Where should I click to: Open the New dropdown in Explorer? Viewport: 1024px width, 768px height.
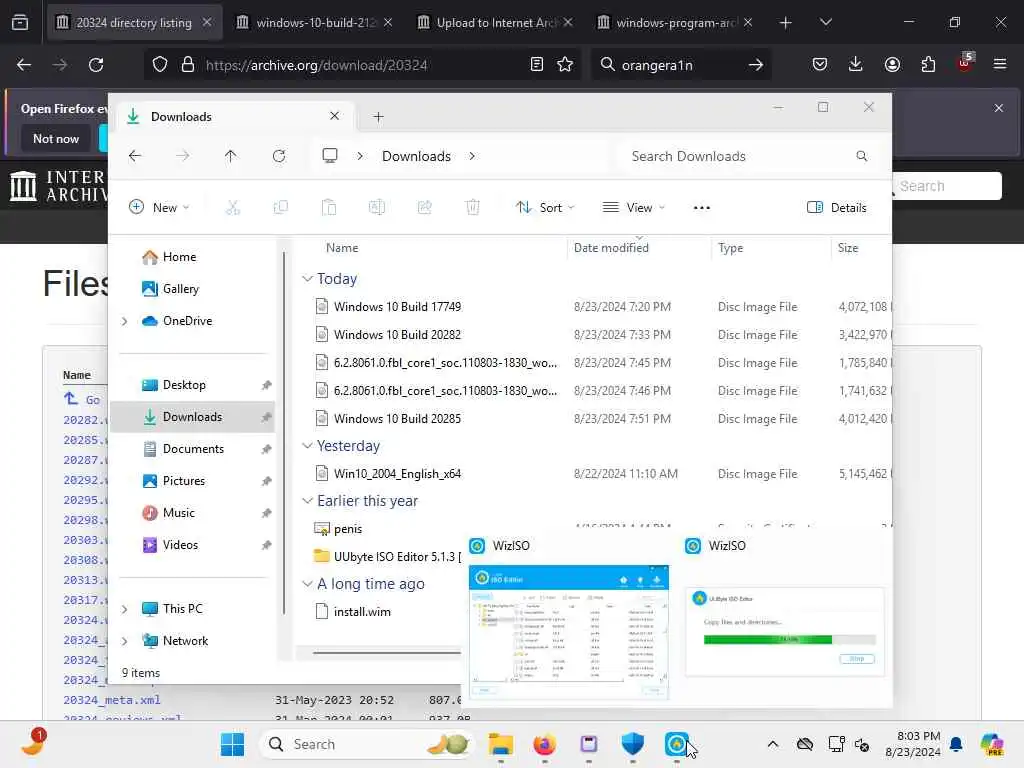pyautogui.click(x=159, y=208)
